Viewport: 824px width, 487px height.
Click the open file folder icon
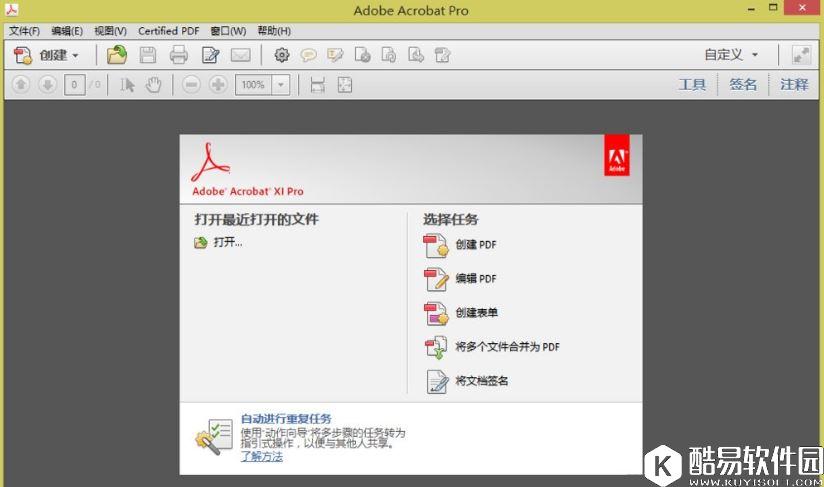(117, 55)
